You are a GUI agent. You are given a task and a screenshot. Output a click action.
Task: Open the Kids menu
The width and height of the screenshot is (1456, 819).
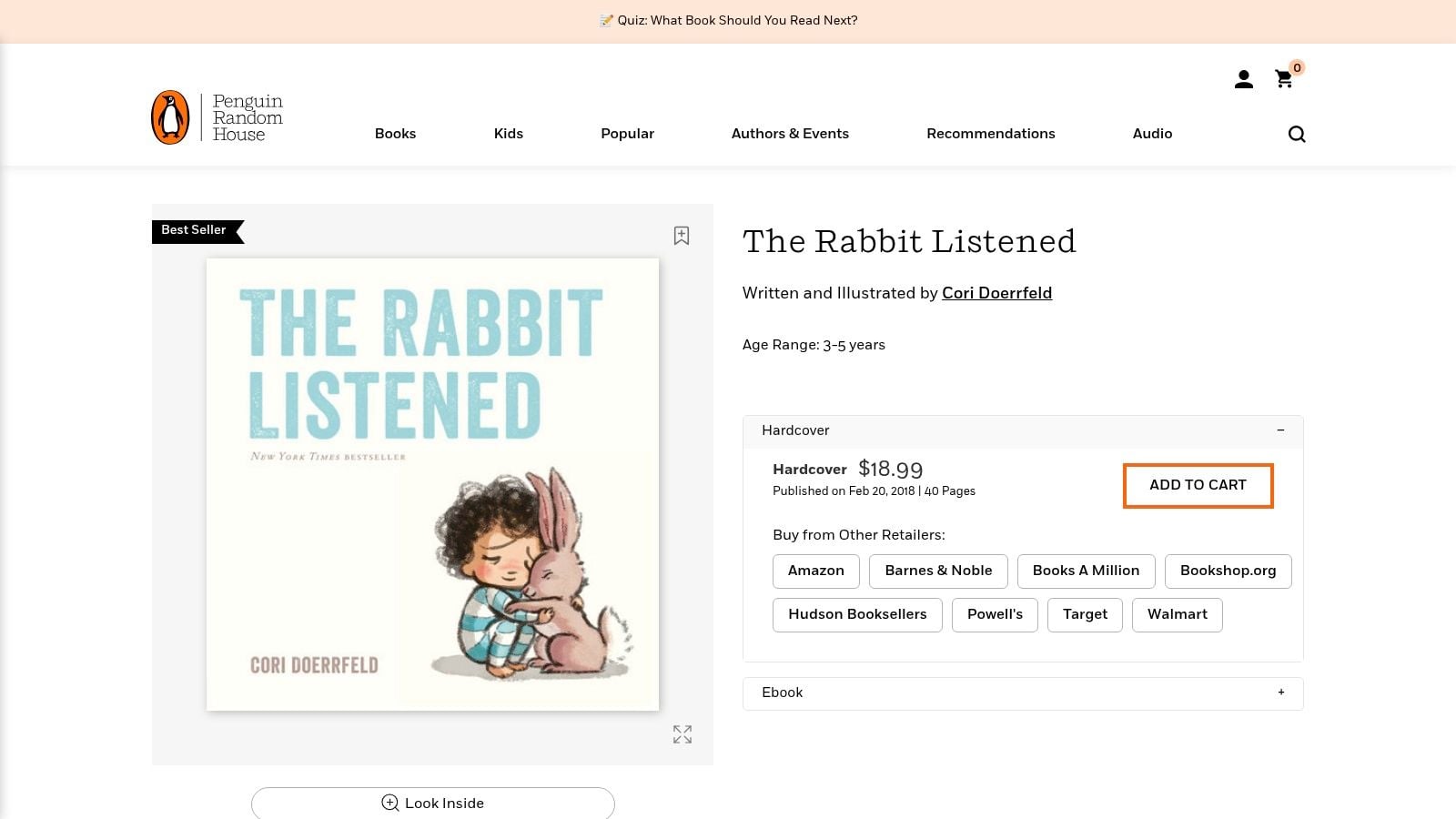tap(509, 134)
